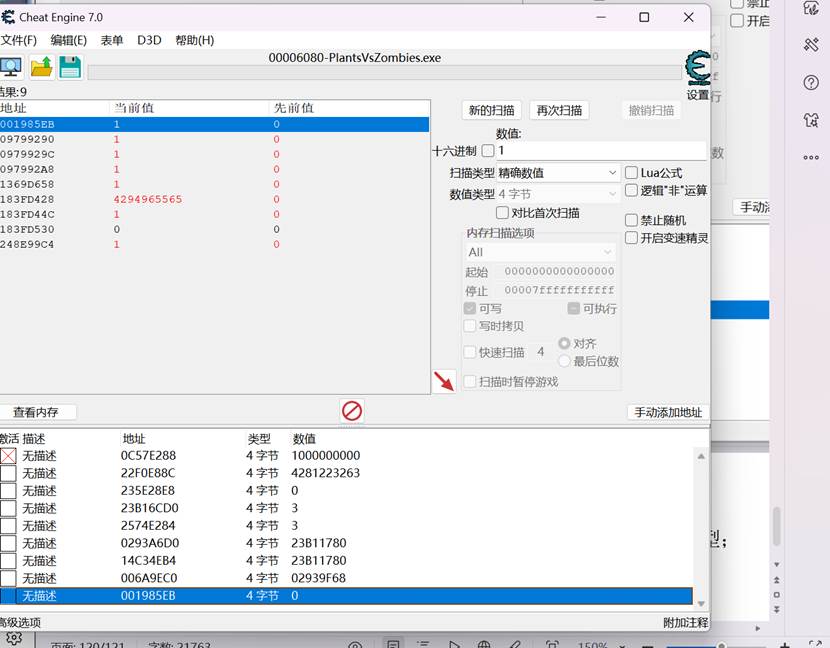
Task: Toggle the 快速扫描 checkbox
Action: 470,352
